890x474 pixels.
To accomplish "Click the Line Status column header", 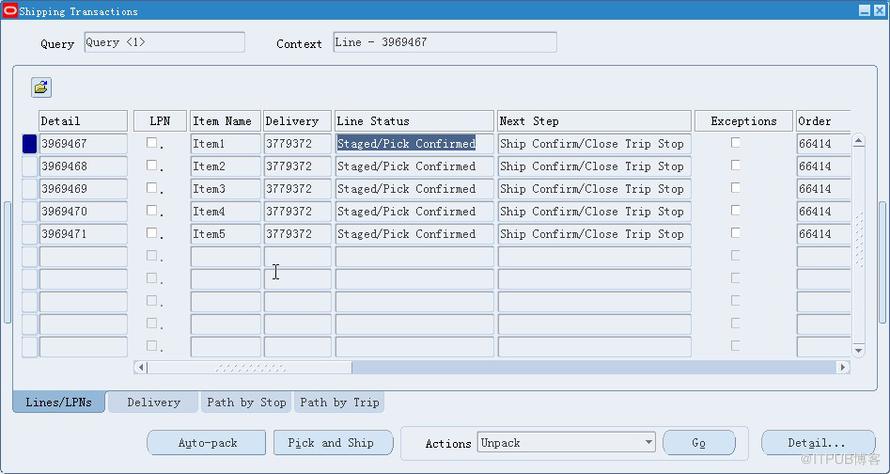I will [x=414, y=121].
